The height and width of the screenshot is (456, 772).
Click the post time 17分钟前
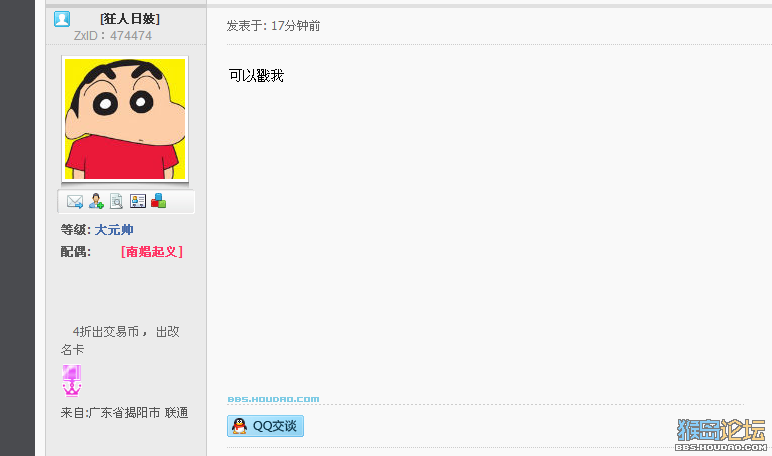295,26
